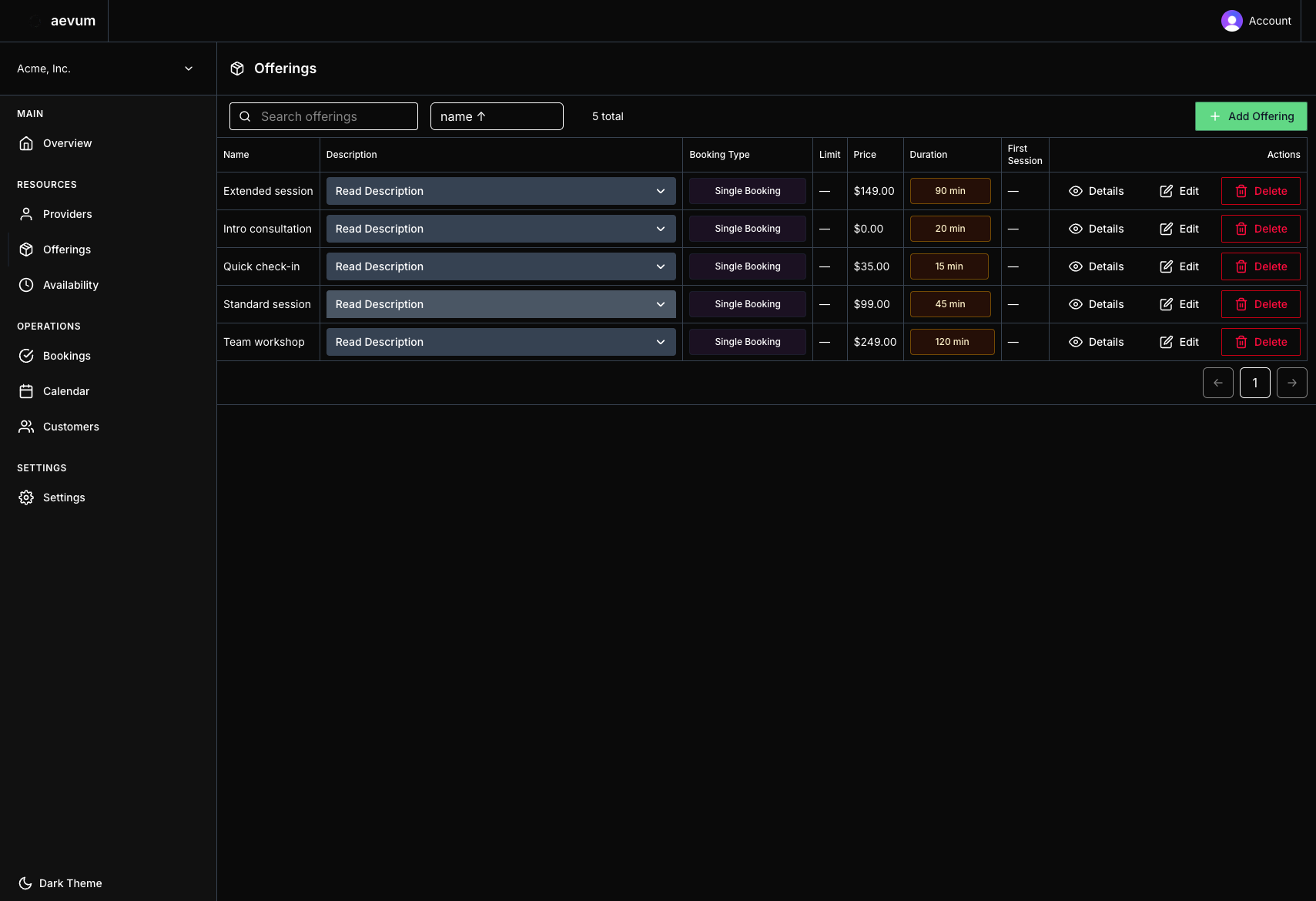The image size is (1316, 901).
Task: Click the moon icon for Dark Theme
Action: [x=25, y=883]
